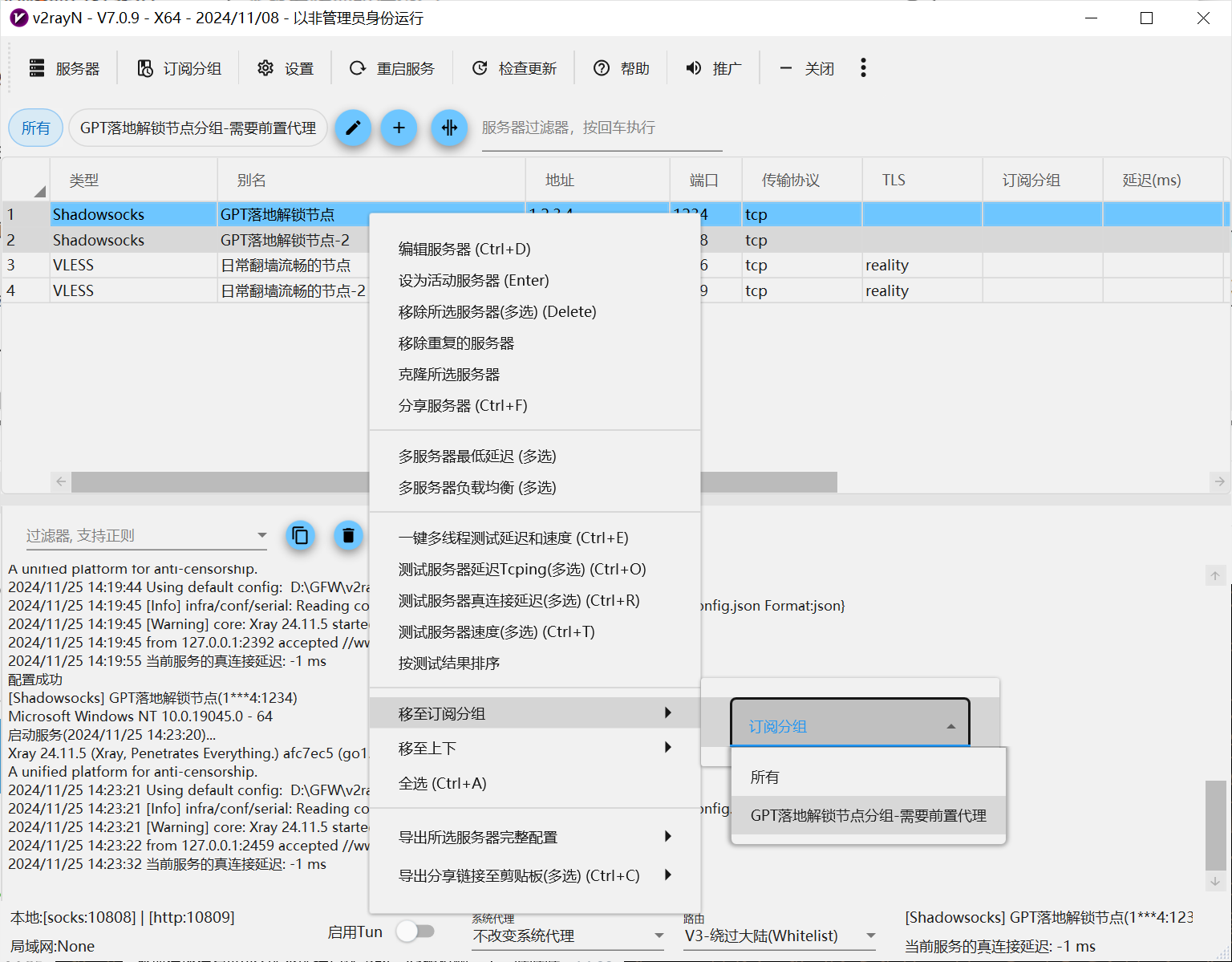This screenshot has height=962, width=1232.
Task: Choose GPT落地解锁节点分组 in the dropdown list
Action: click(868, 815)
